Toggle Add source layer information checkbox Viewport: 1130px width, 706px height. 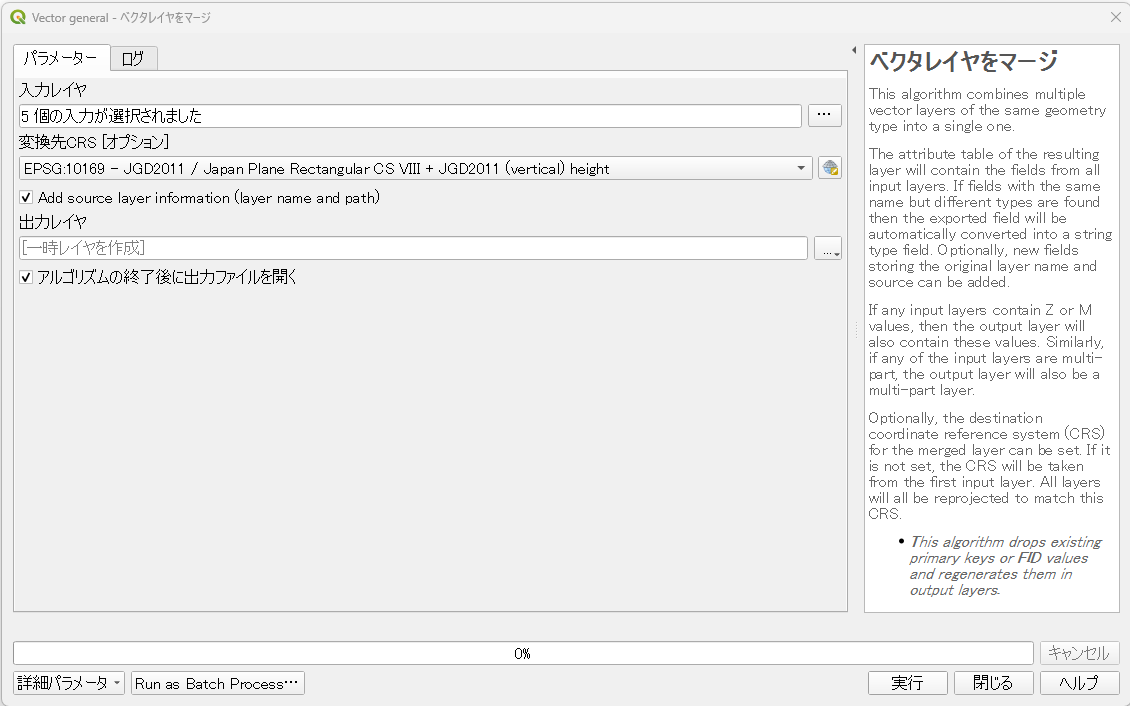click(x=26, y=197)
